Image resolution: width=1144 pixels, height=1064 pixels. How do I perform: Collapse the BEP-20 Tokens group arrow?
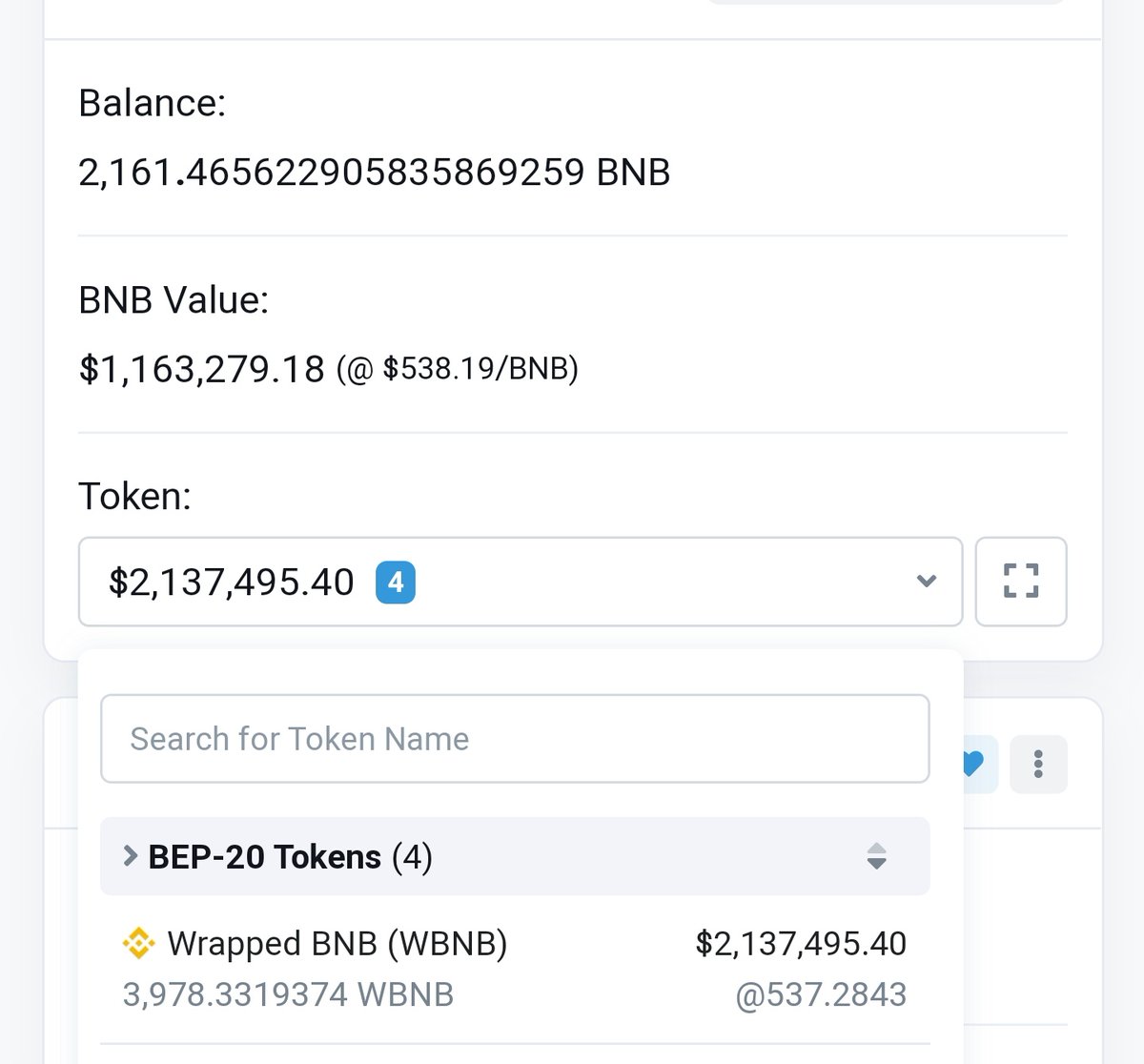point(131,856)
